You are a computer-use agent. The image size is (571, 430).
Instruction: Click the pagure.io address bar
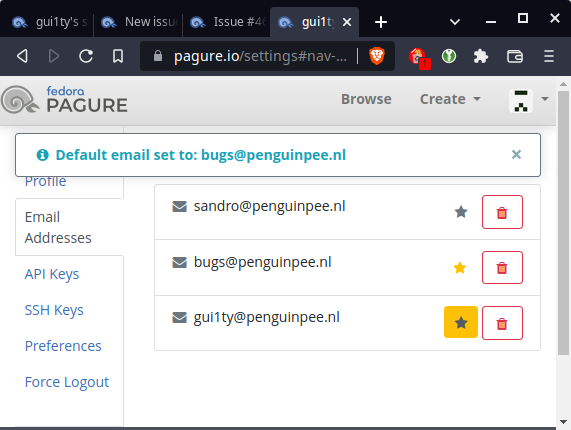[260, 56]
